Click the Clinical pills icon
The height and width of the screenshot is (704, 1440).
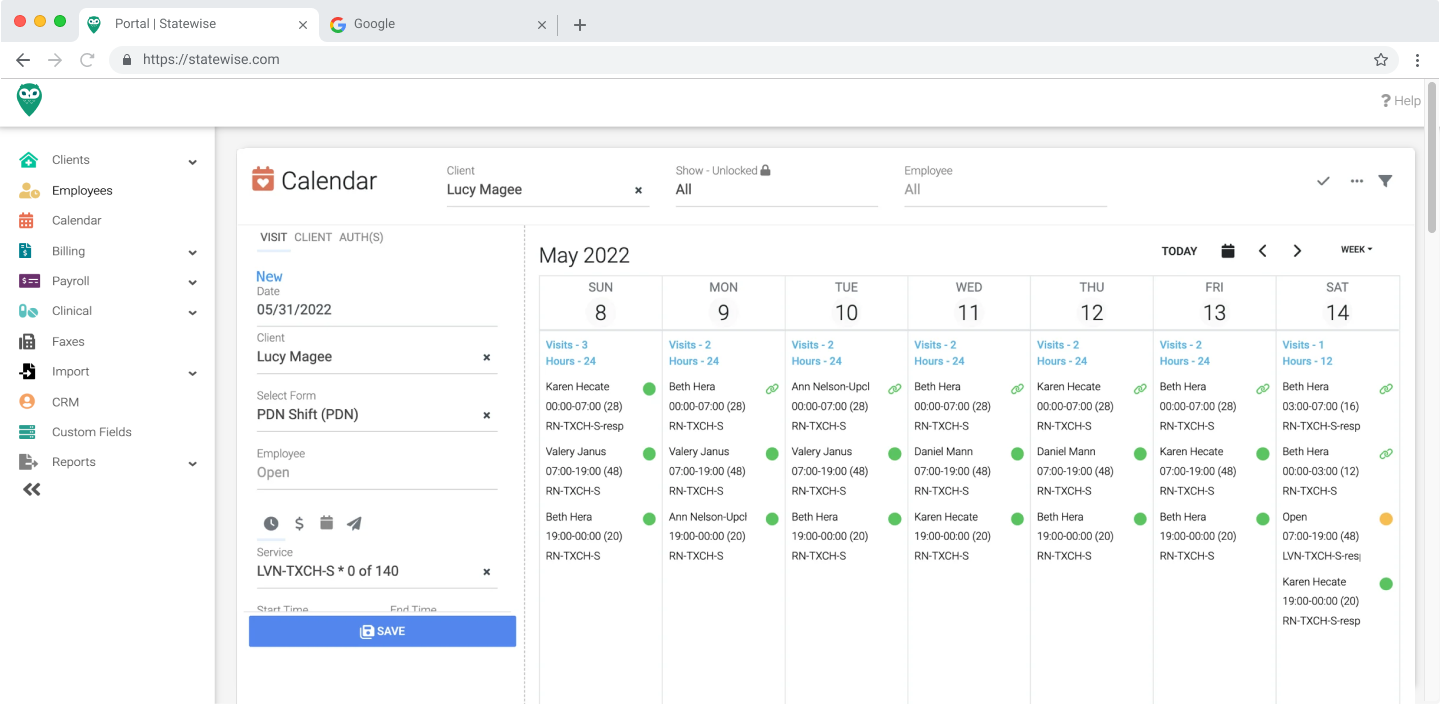click(x=28, y=311)
